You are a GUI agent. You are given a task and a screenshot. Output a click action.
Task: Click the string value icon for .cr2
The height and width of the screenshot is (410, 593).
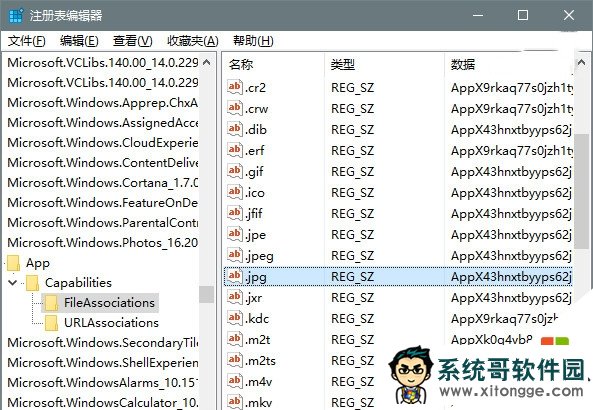(234, 87)
